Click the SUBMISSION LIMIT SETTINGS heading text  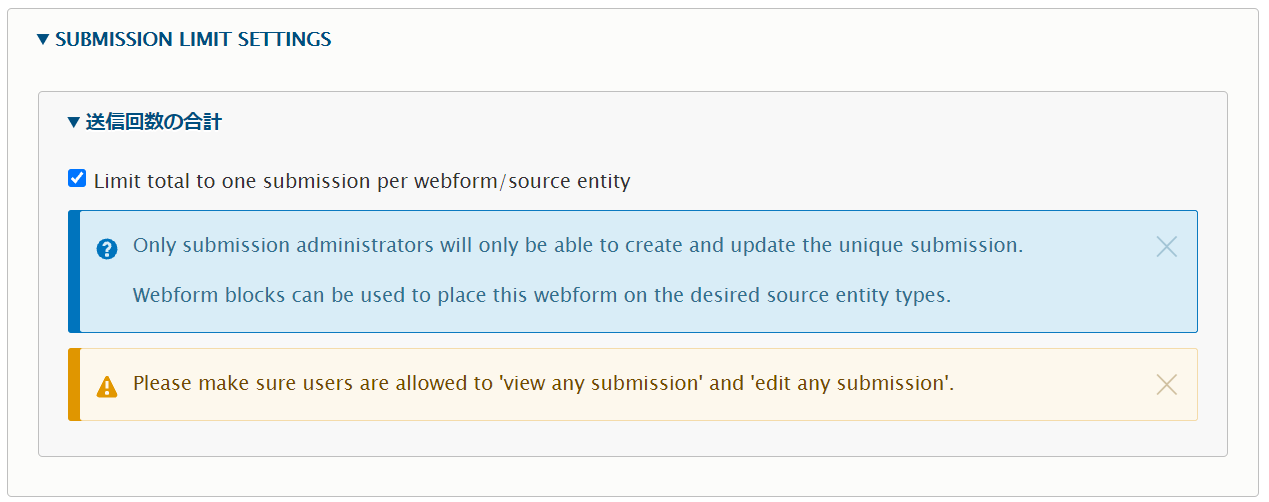click(193, 40)
